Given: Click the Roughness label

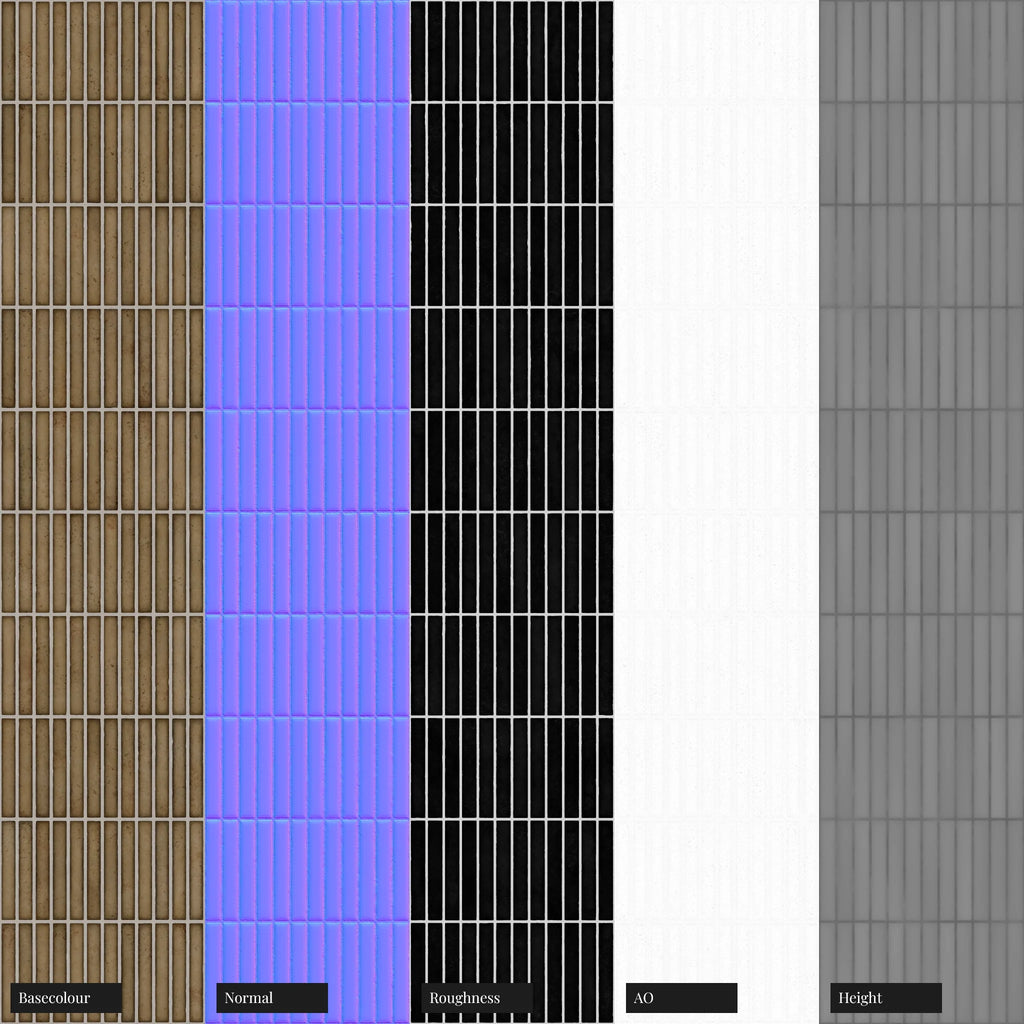Looking at the screenshot, I should pos(464,998).
